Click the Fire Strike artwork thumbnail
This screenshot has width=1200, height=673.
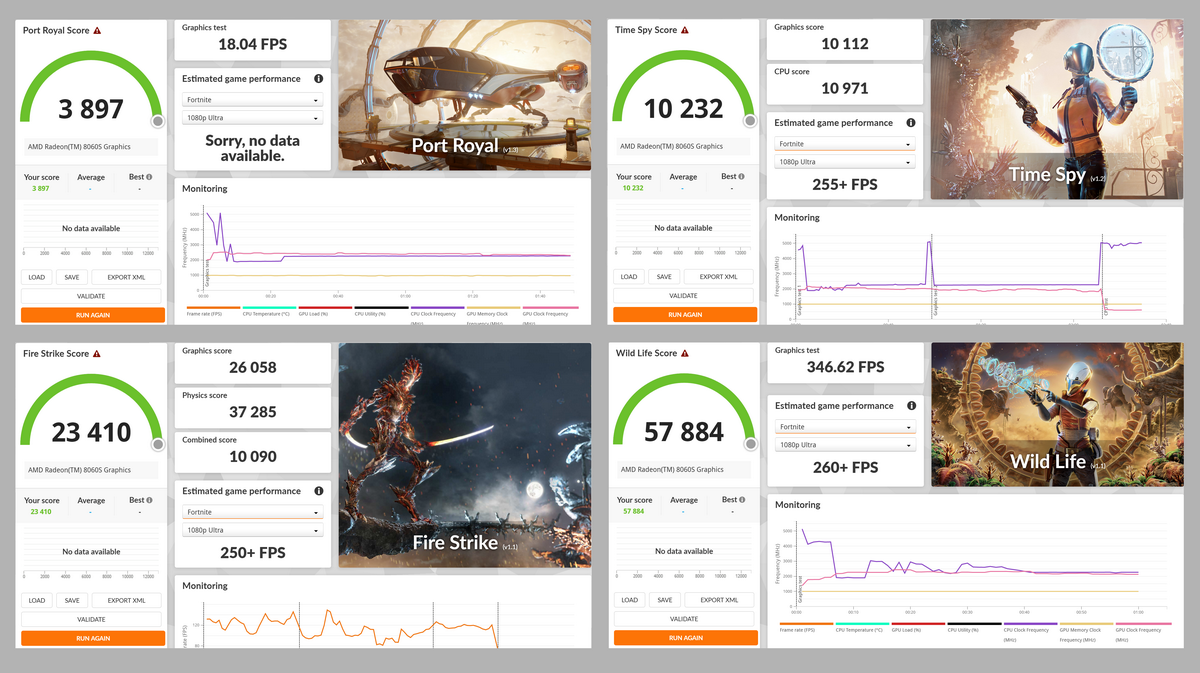[x=465, y=455]
